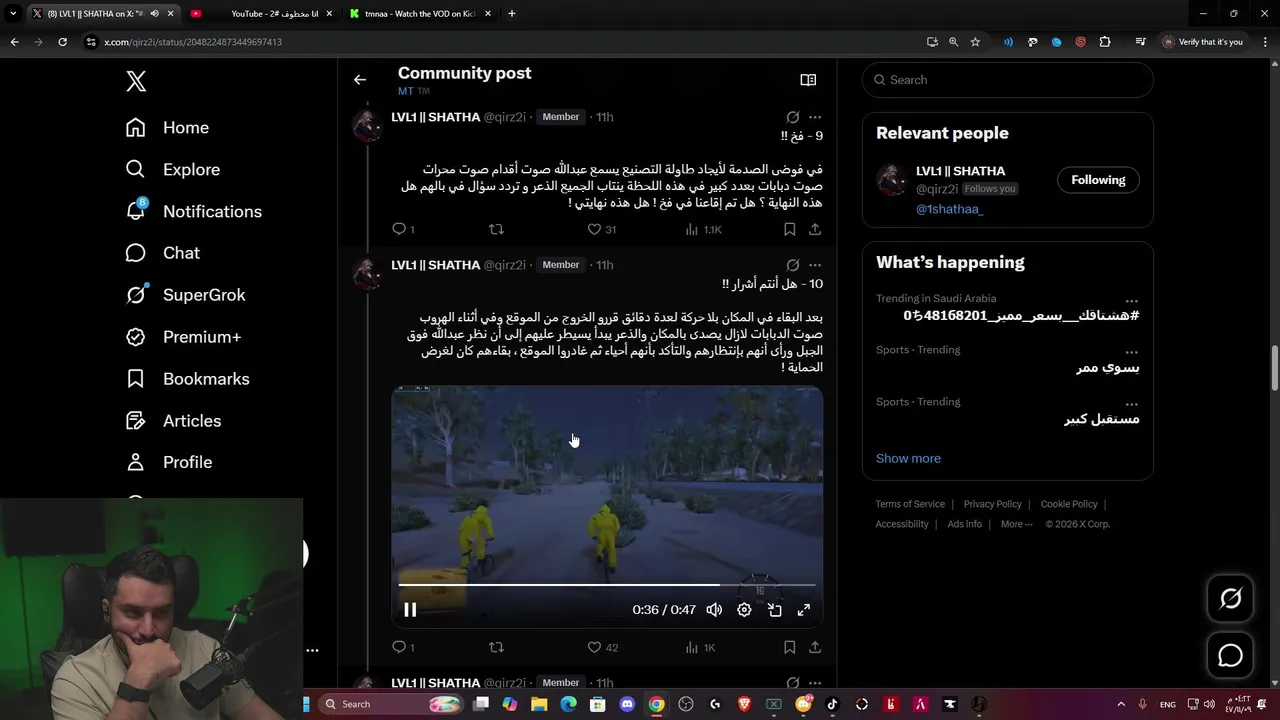Reload the page

(62, 42)
